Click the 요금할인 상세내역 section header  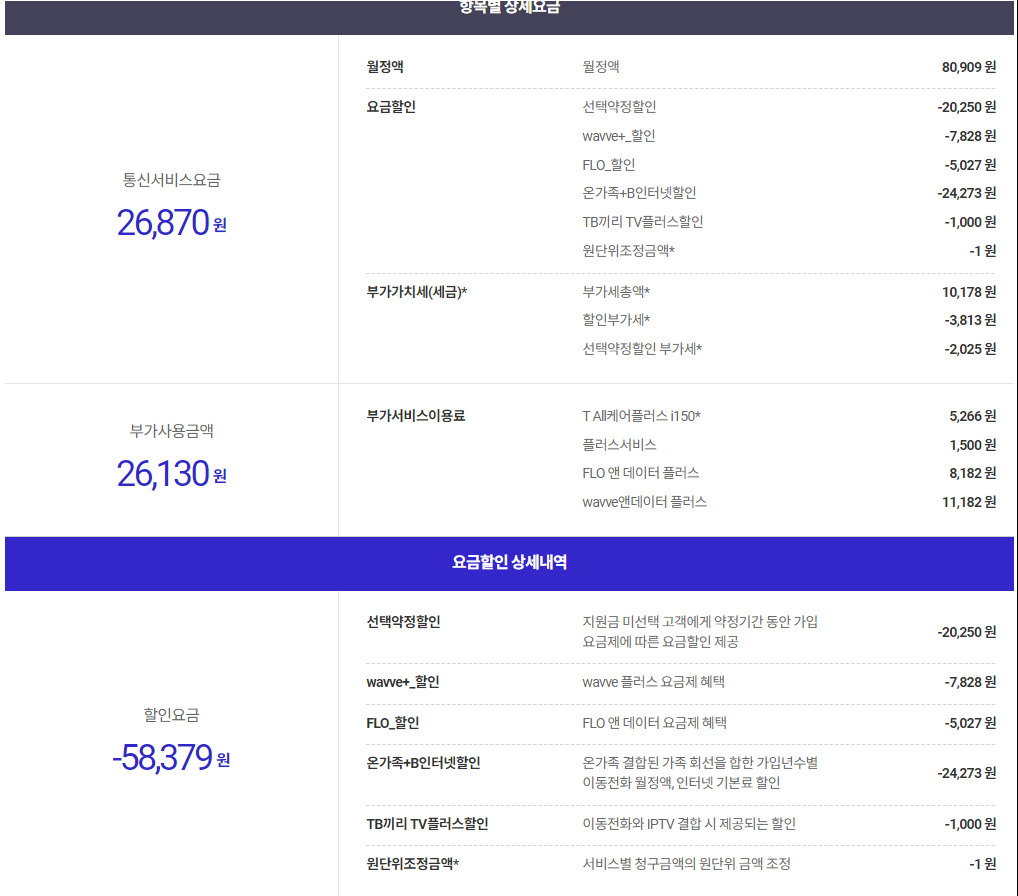[509, 563]
